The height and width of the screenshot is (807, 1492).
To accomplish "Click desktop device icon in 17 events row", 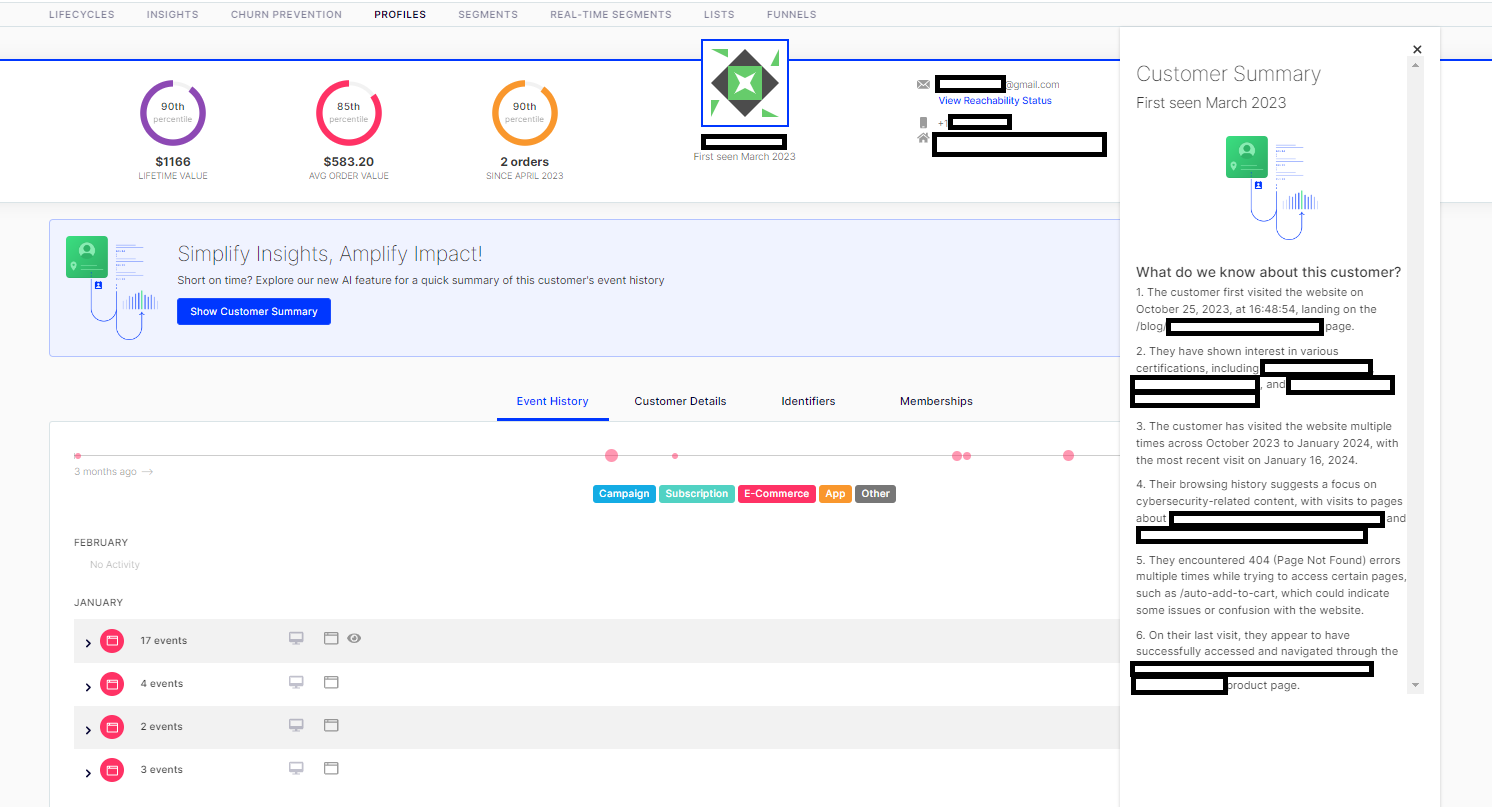I will pos(296,639).
